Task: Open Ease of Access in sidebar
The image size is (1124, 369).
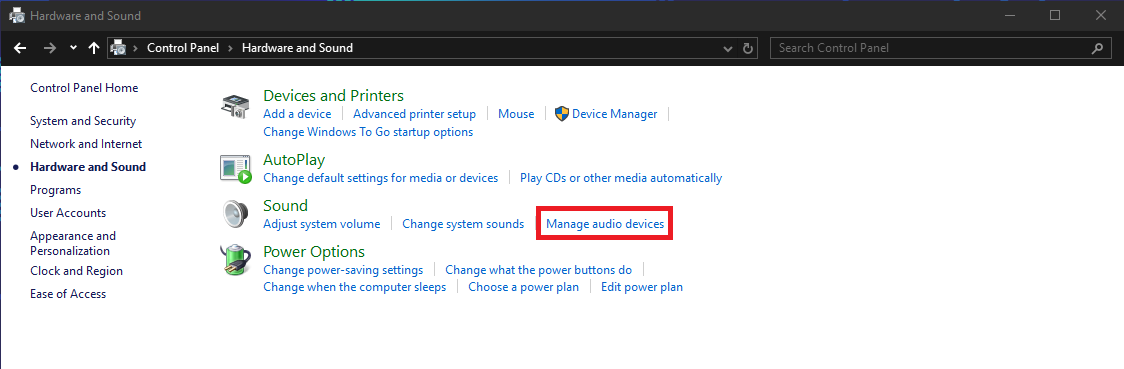Action: point(68,294)
